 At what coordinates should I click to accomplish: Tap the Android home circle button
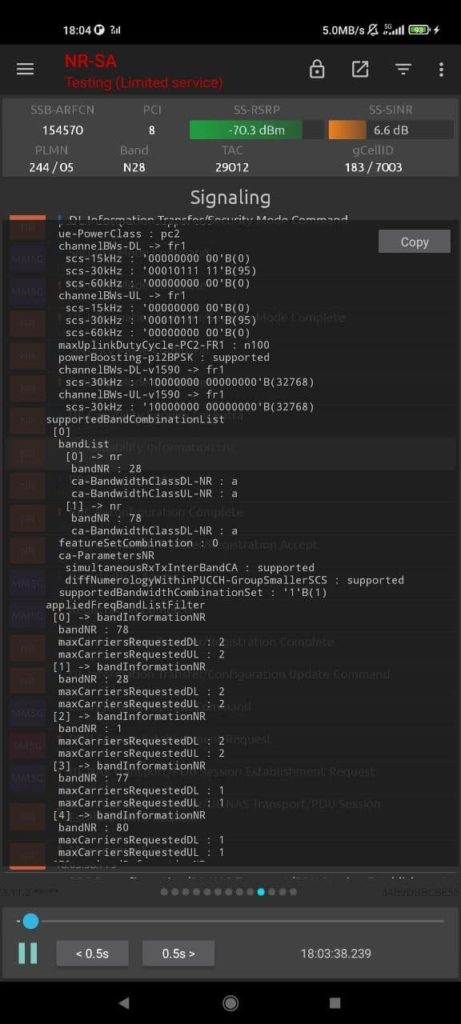click(230, 1002)
